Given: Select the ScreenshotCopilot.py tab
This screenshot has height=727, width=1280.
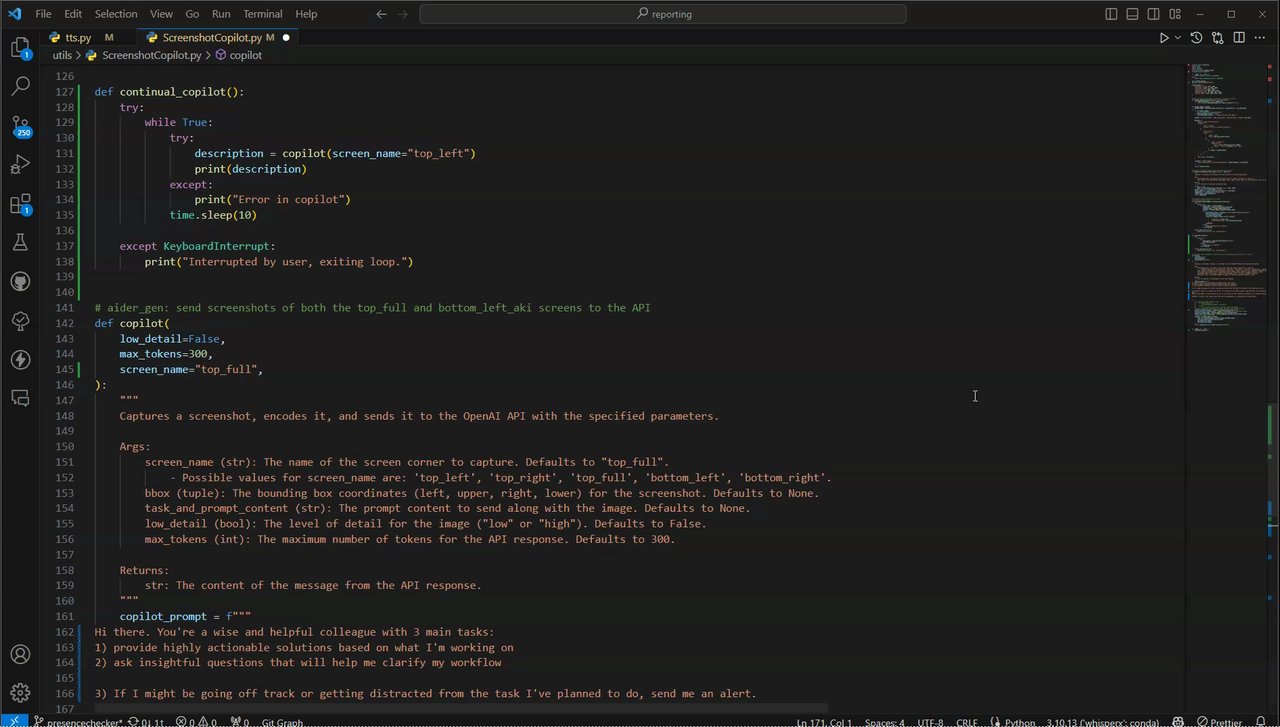Looking at the screenshot, I should [217, 38].
